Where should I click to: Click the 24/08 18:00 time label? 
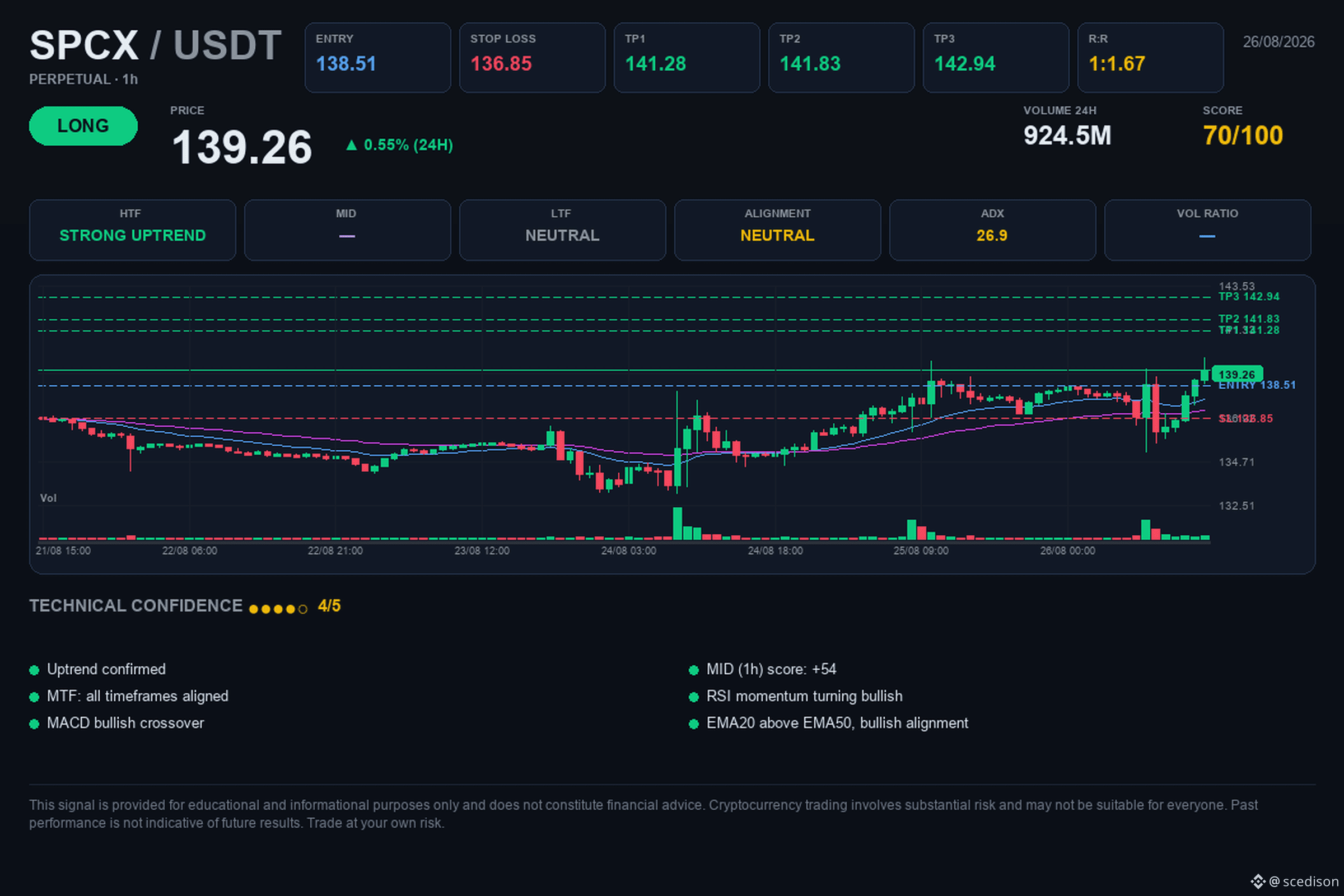tap(776, 551)
